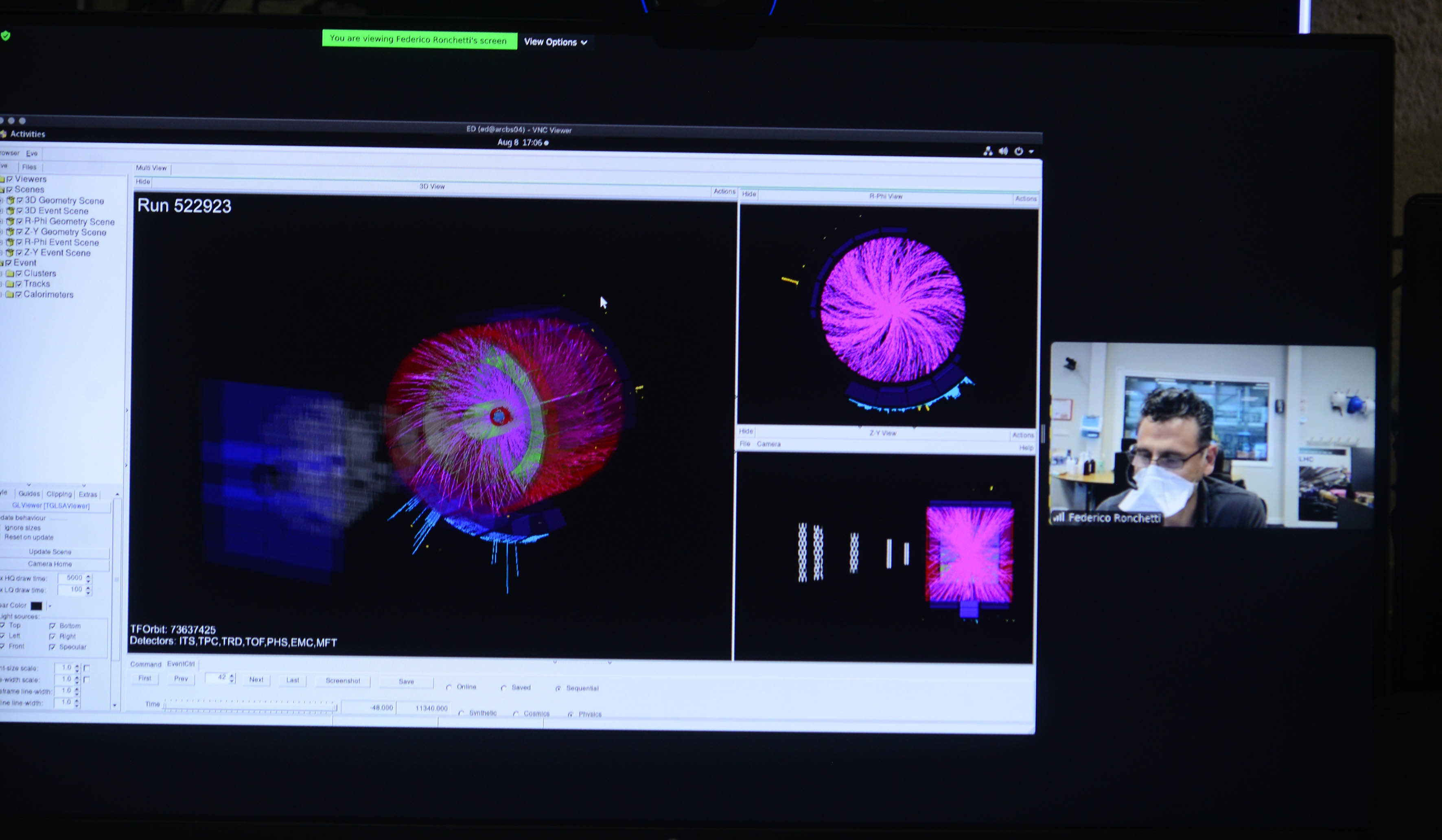The image size is (1442, 840).
Task: Click the Clusters folder icon
Action: (x=10, y=273)
